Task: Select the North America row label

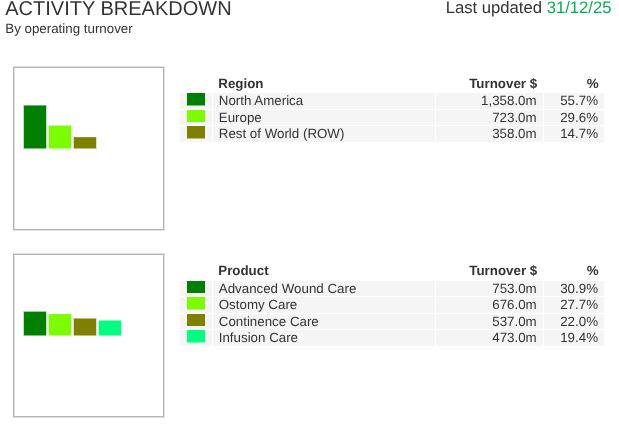Action: pos(260,101)
